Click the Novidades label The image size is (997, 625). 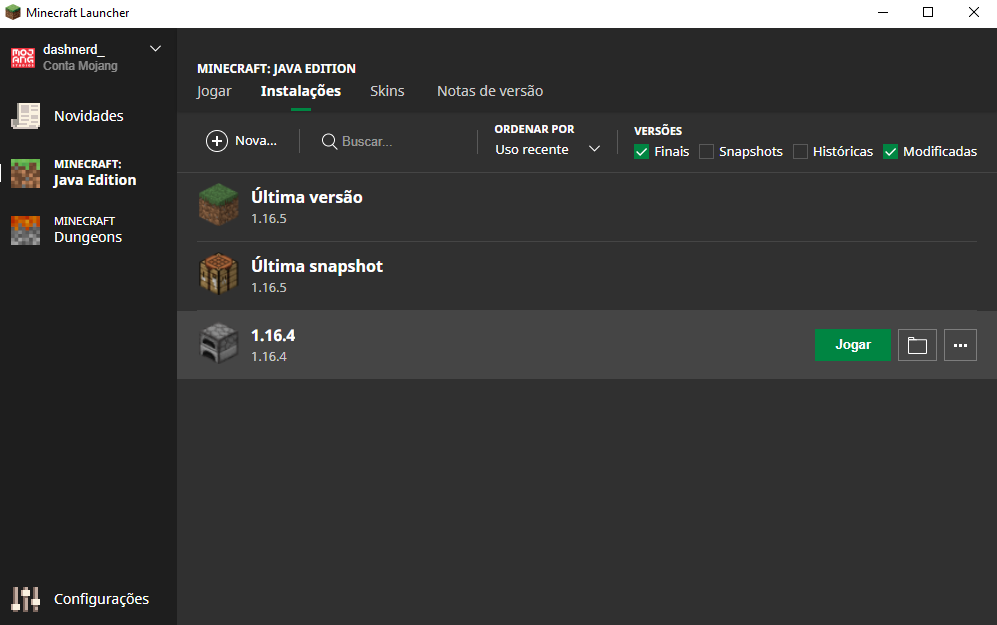[x=89, y=116]
